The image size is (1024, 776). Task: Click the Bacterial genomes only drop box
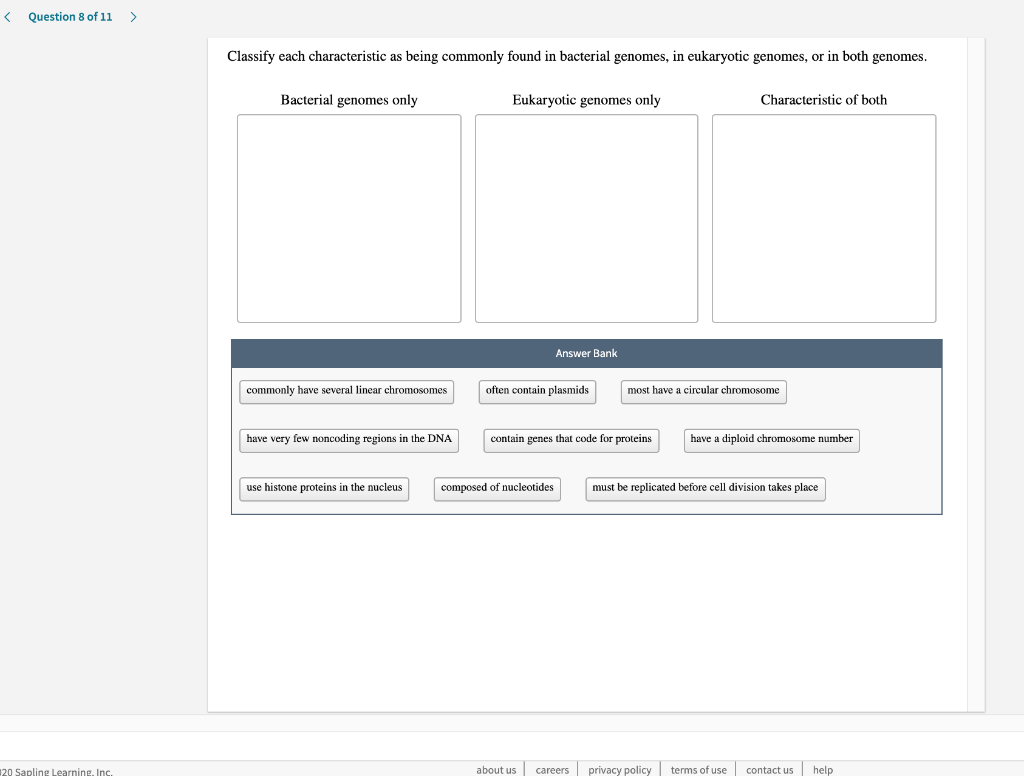click(x=349, y=218)
